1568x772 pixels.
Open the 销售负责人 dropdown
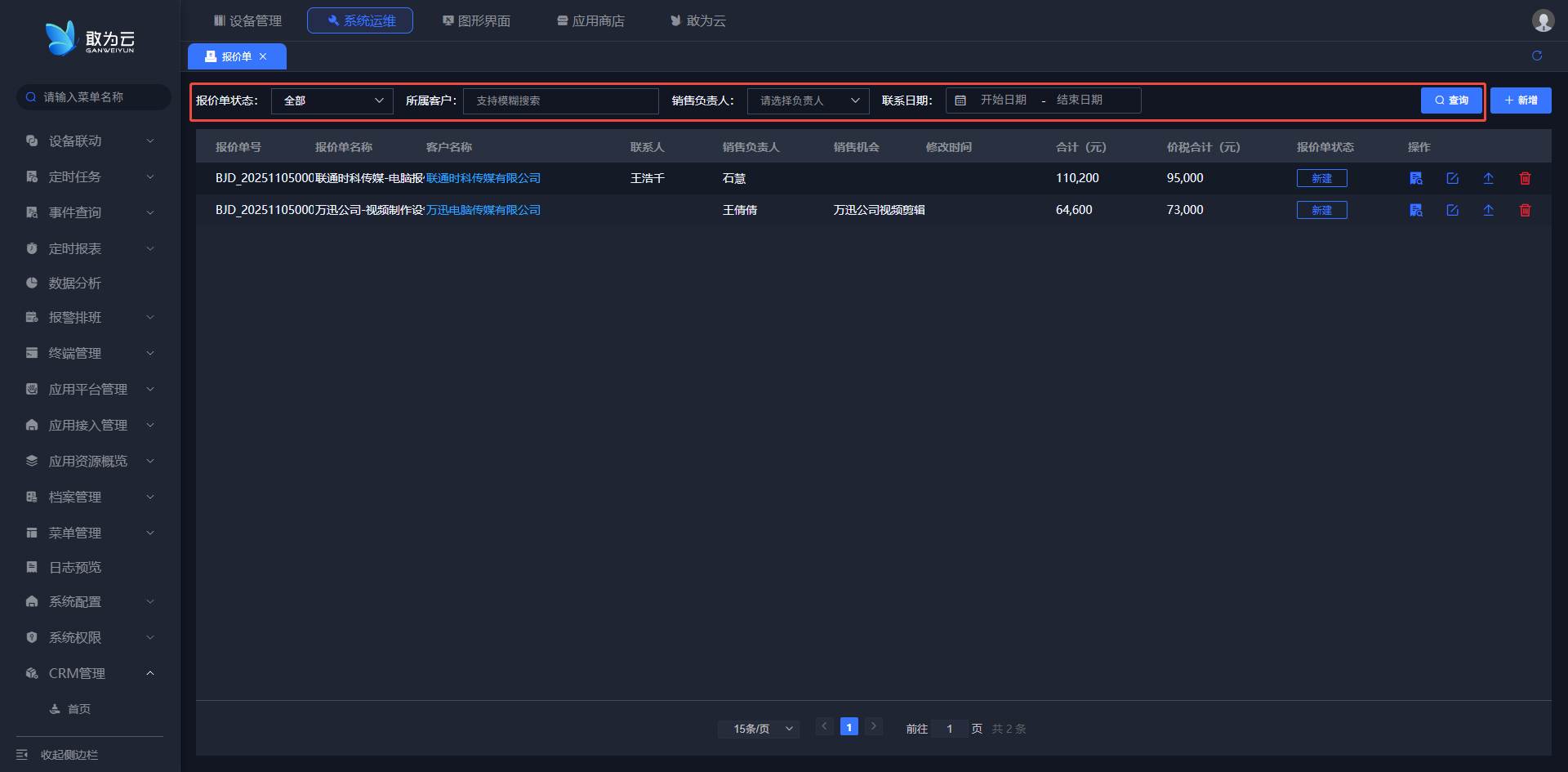click(x=808, y=100)
